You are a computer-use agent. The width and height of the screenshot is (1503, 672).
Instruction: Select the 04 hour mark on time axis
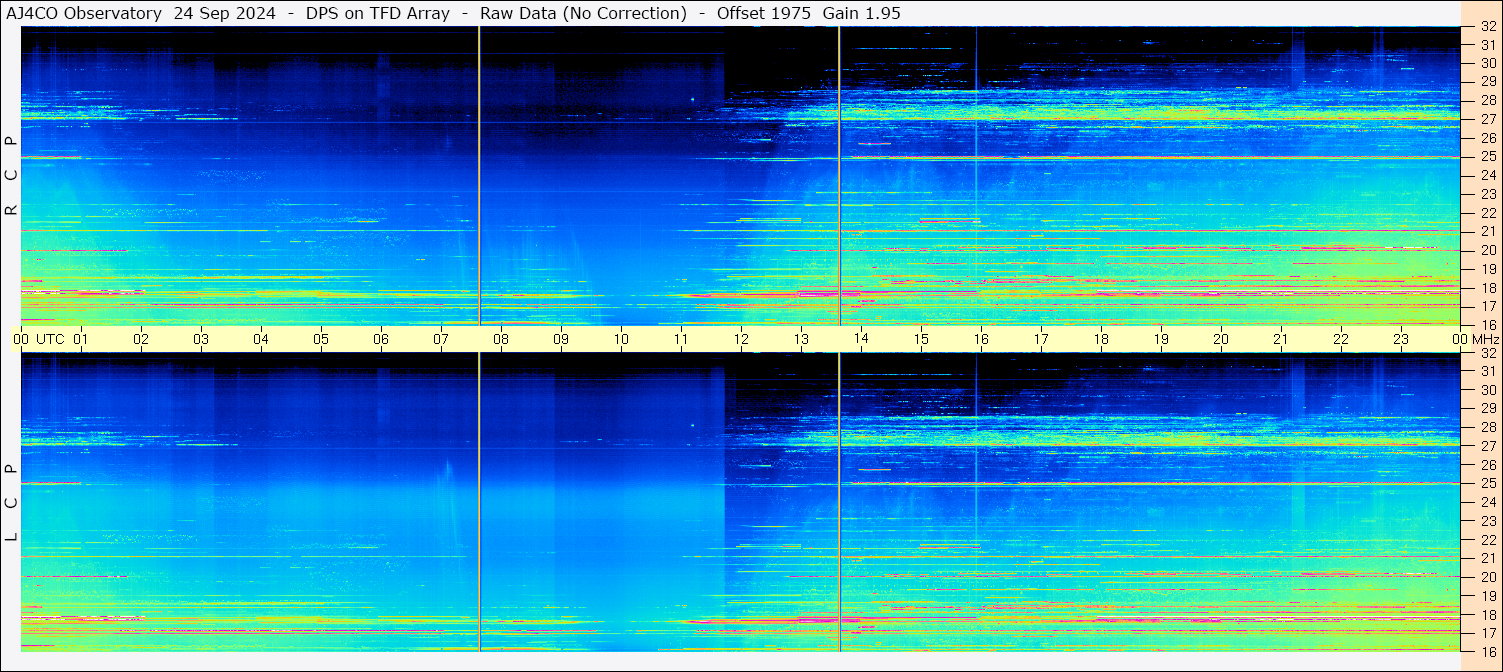tap(261, 339)
